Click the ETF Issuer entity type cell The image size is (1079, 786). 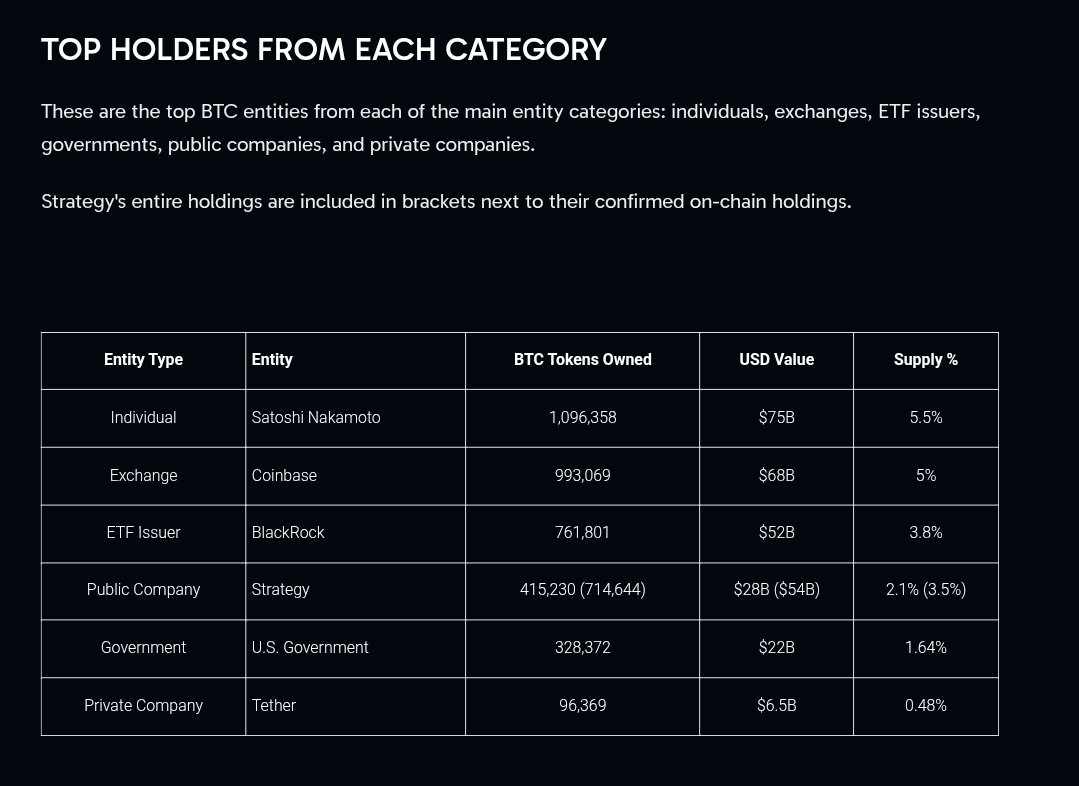pyautogui.click(x=143, y=533)
